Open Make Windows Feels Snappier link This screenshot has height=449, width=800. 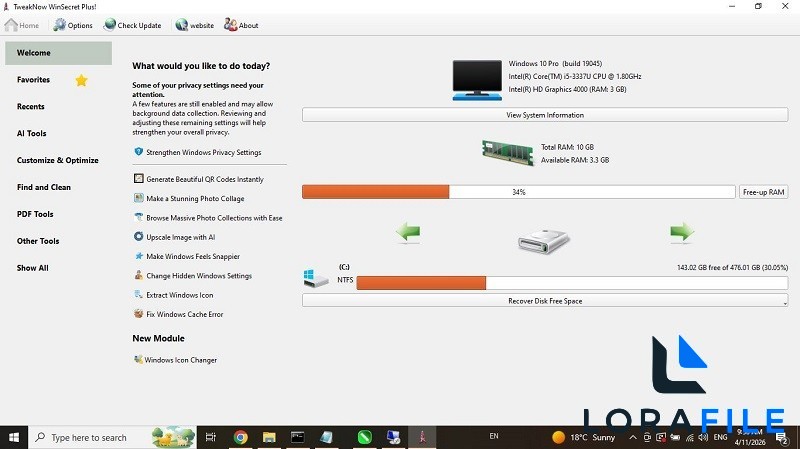[193, 257]
